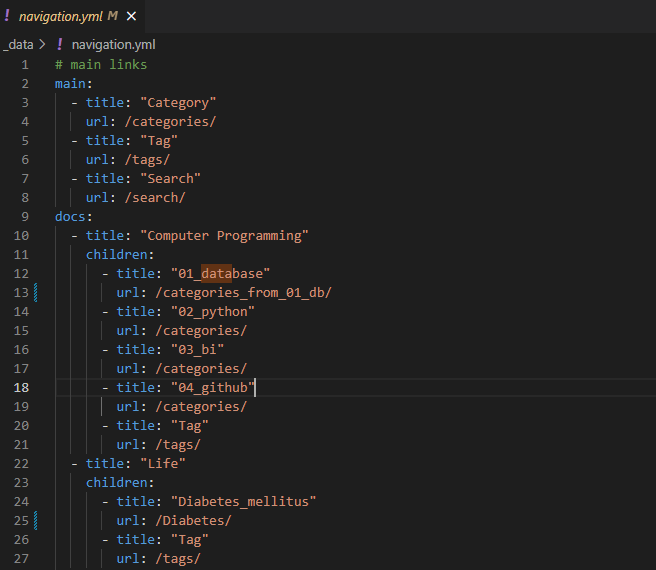Click the '# main links' comment
This screenshot has height=570, width=656.
[101, 64]
